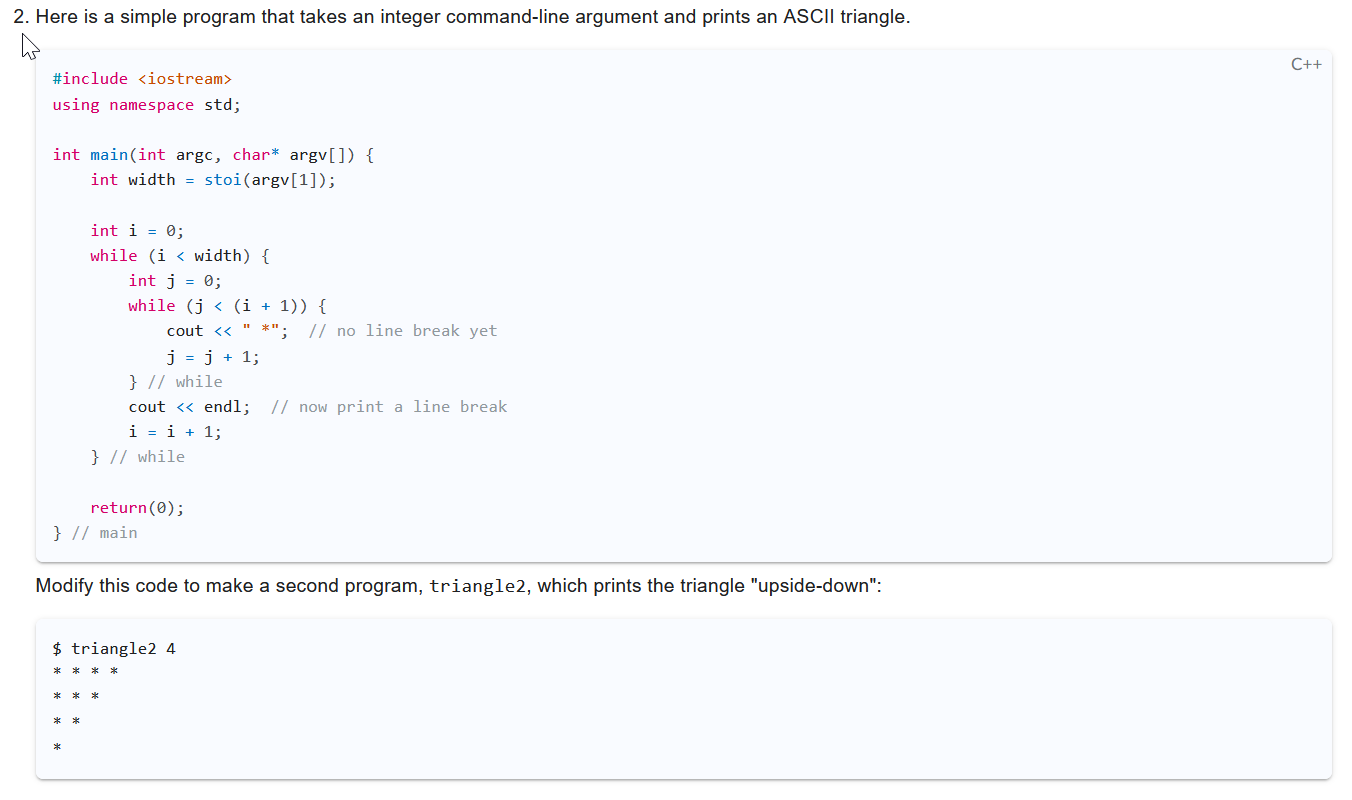Click the $ triangle2 4 command line
This screenshot has width=1352, height=800.
(x=113, y=648)
